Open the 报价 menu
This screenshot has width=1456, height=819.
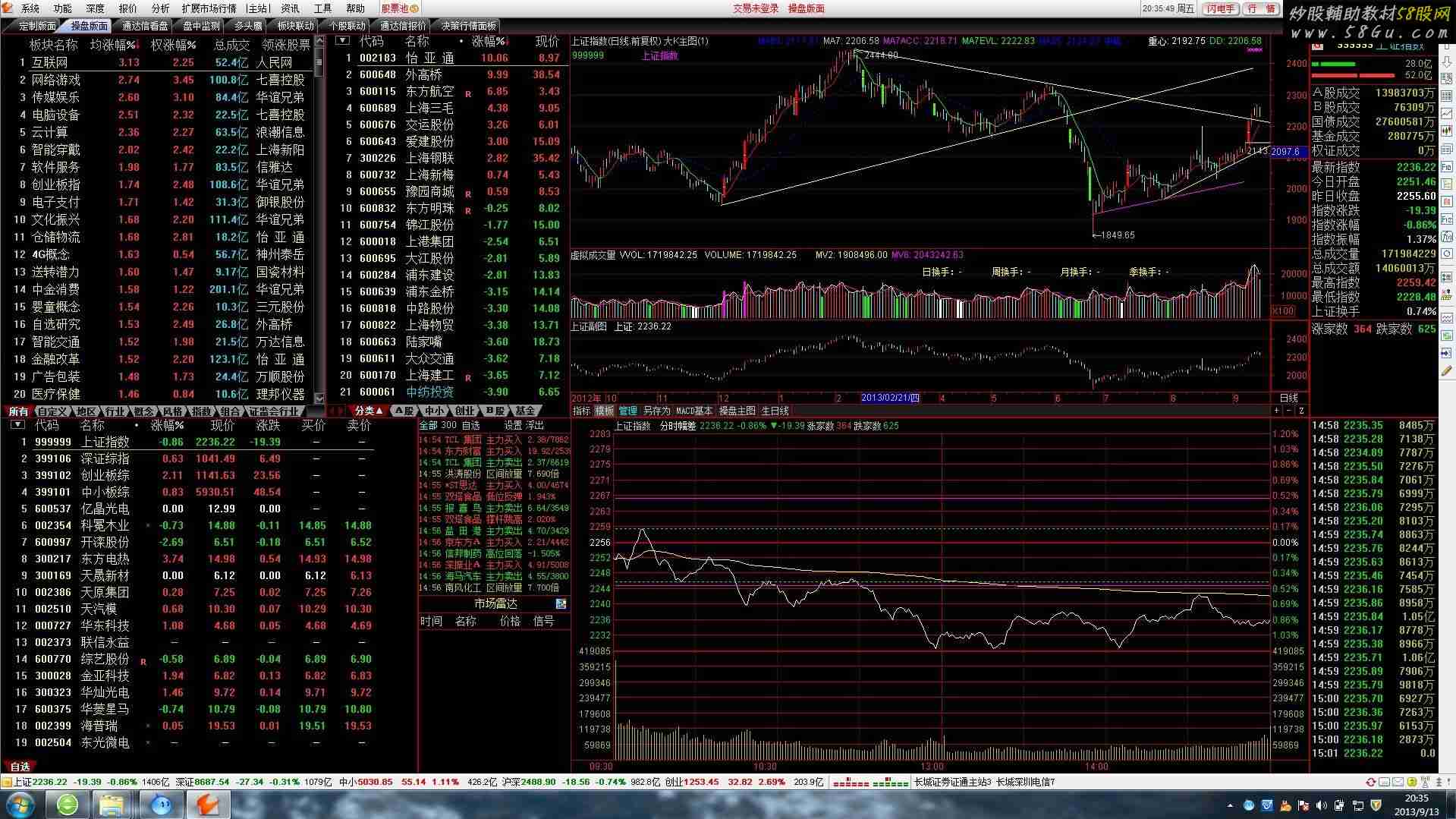[x=128, y=8]
